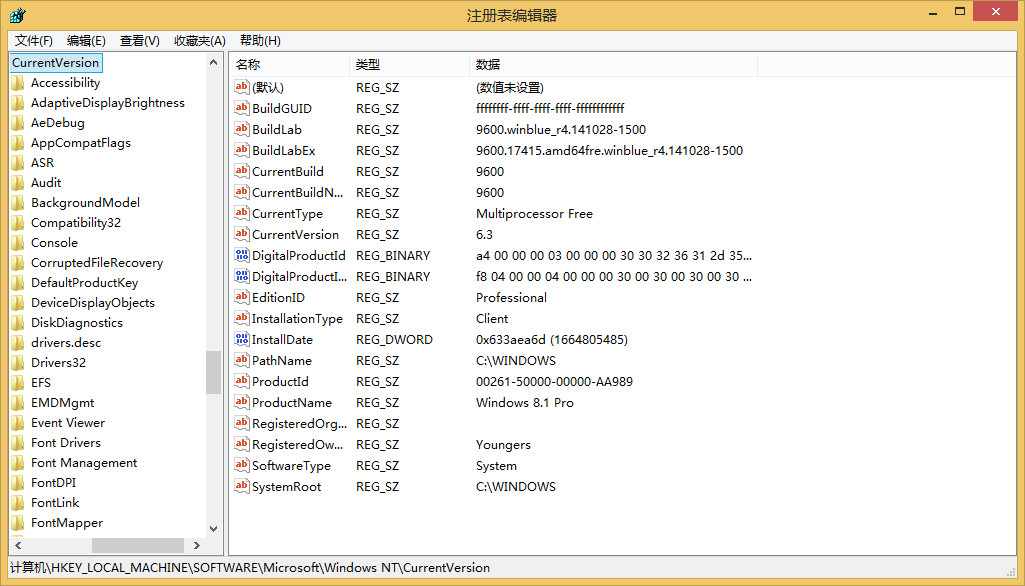Click the string icon next to SoftwareType

(242, 465)
